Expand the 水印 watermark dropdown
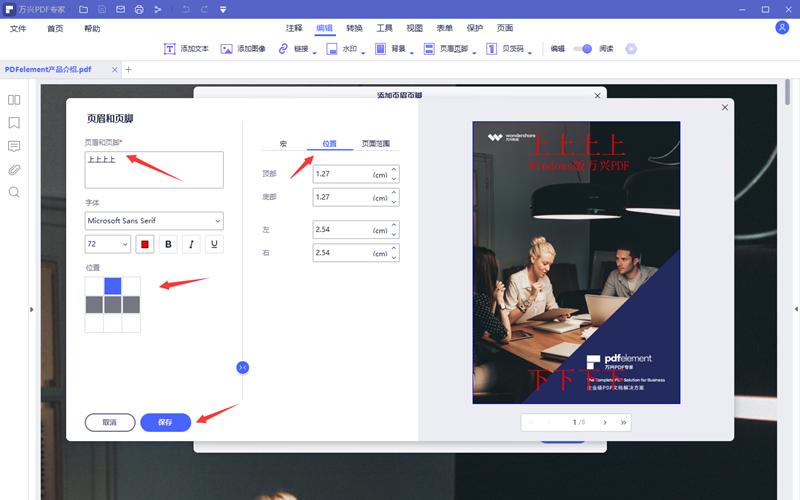The image size is (800, 500). tap(349, 48)
